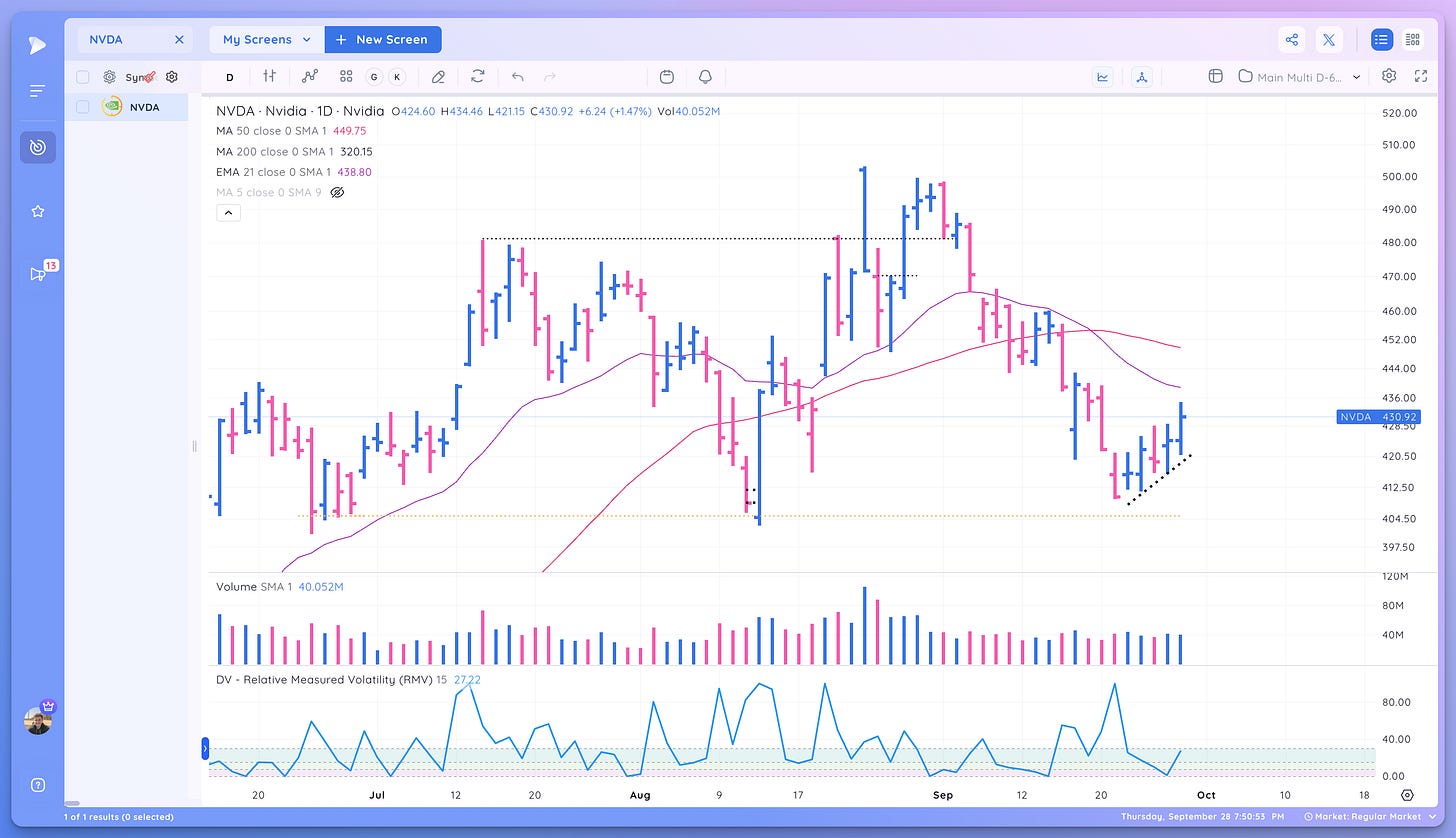
Task: Click the EMA 21 close indicator legend
Action: [x=294, y=172]
